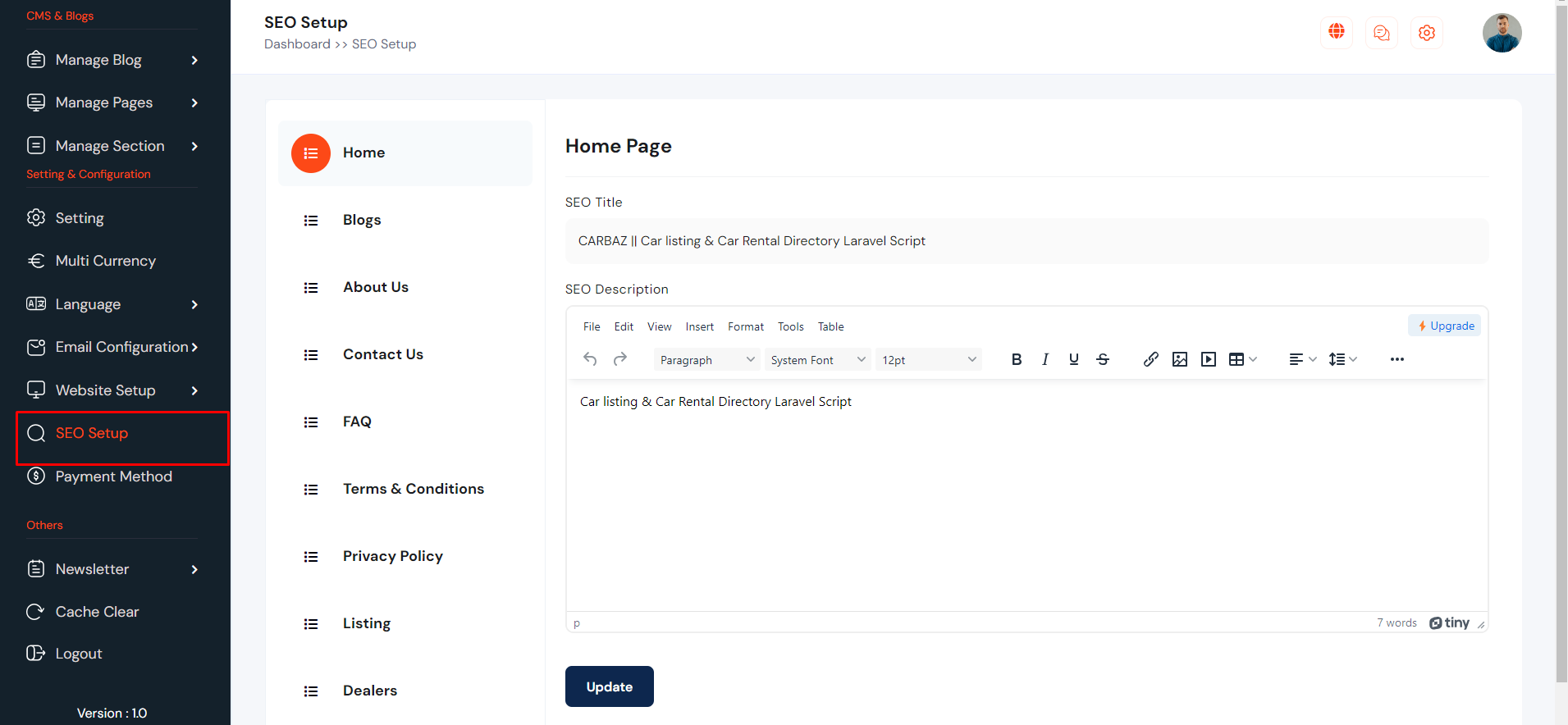Click the insert image icon
1568x725 pixels.
1179,359
